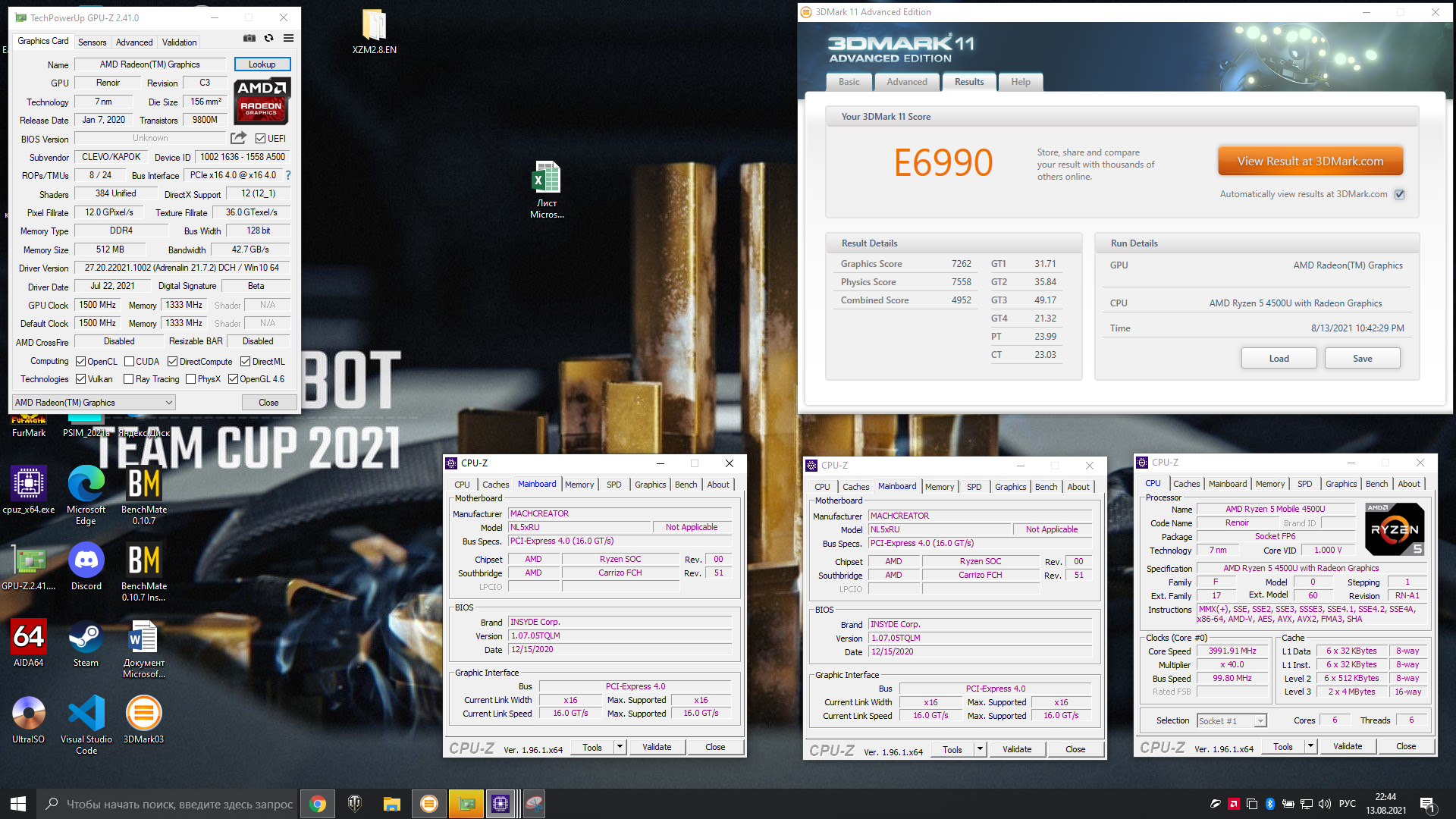
Task: Click the taskbar clock showing 22:44
Action: tap(1385, 804)
